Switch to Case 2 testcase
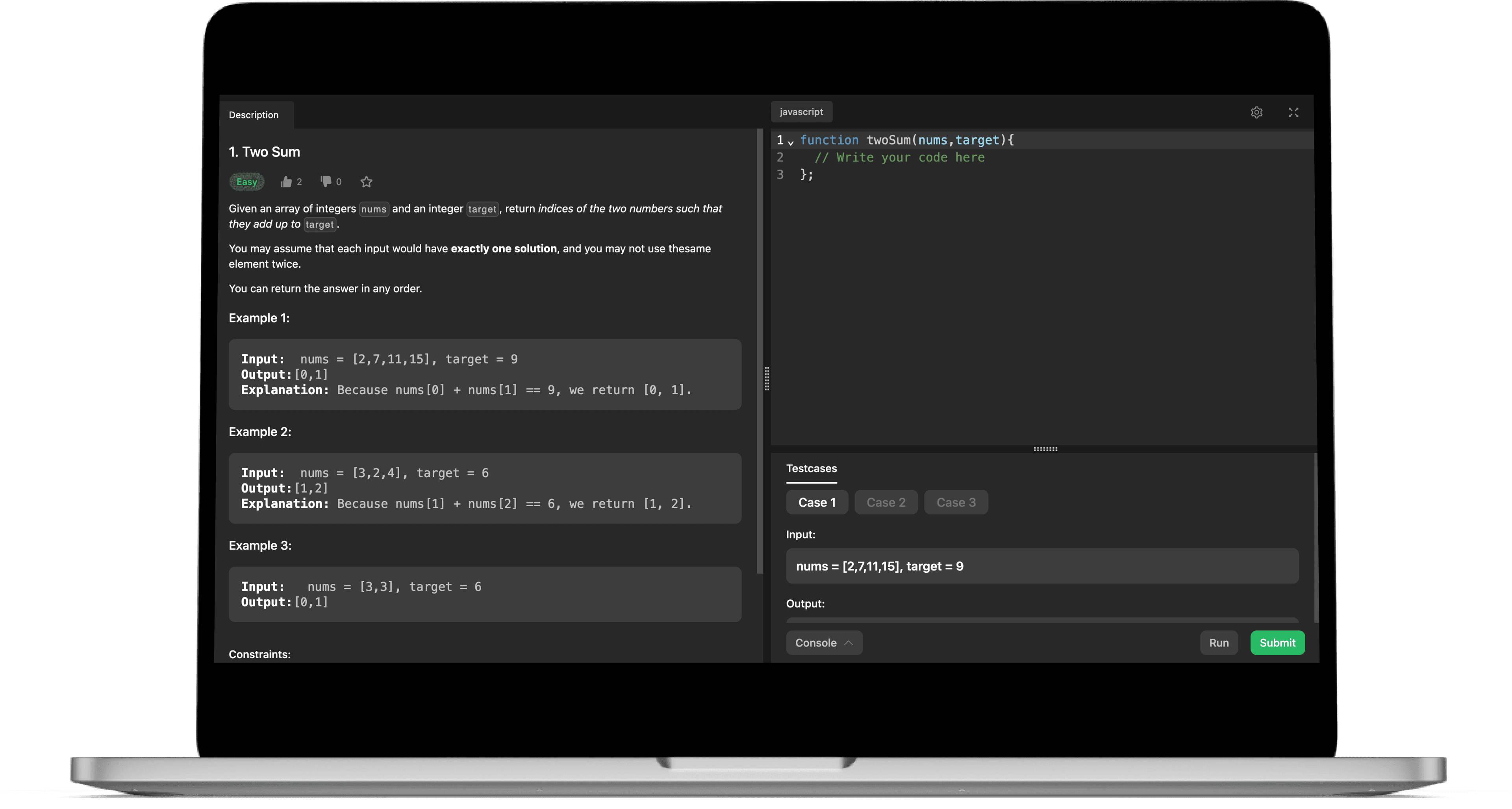This screenshot has width=1512, height=809. pyautogui.click(x=886, y=503)
